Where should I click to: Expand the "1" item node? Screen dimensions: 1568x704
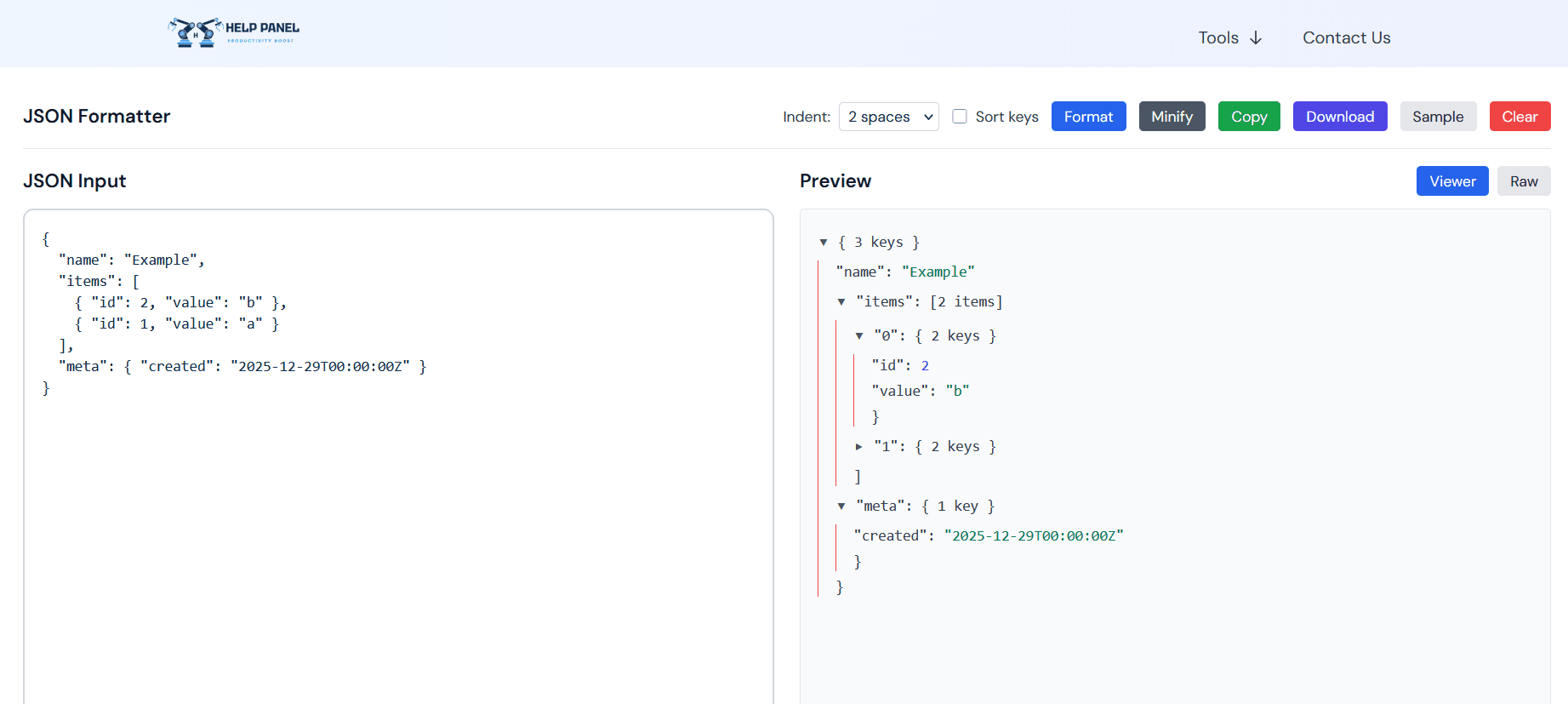tap(859, 447)
